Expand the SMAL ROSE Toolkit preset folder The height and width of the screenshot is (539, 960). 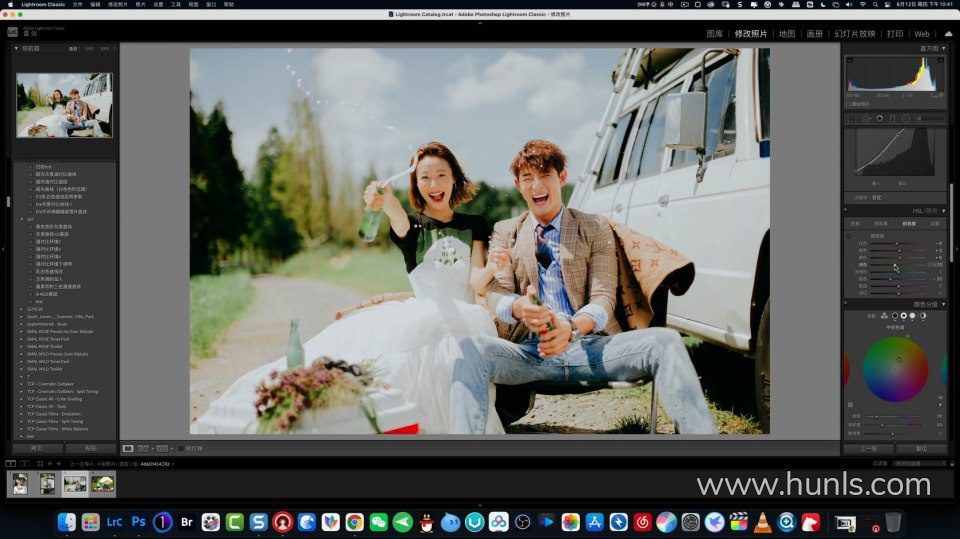click(44, 346)
